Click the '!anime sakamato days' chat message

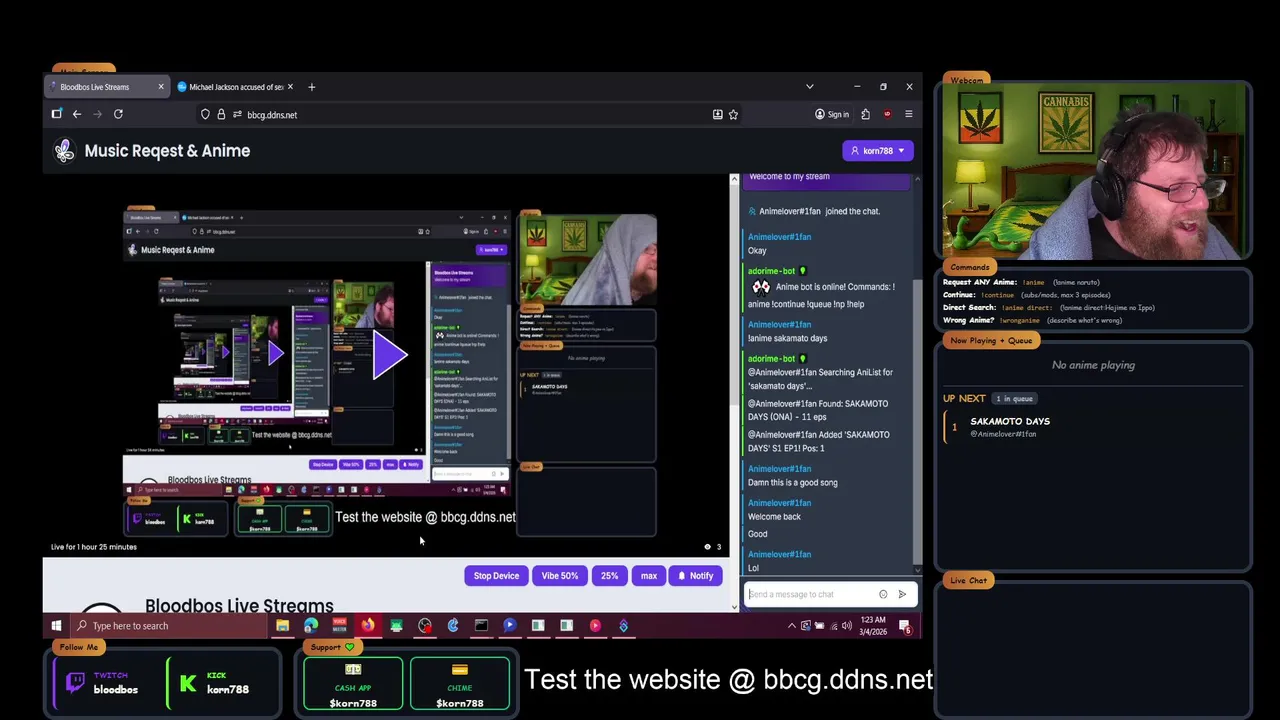[x=787, y=338]
